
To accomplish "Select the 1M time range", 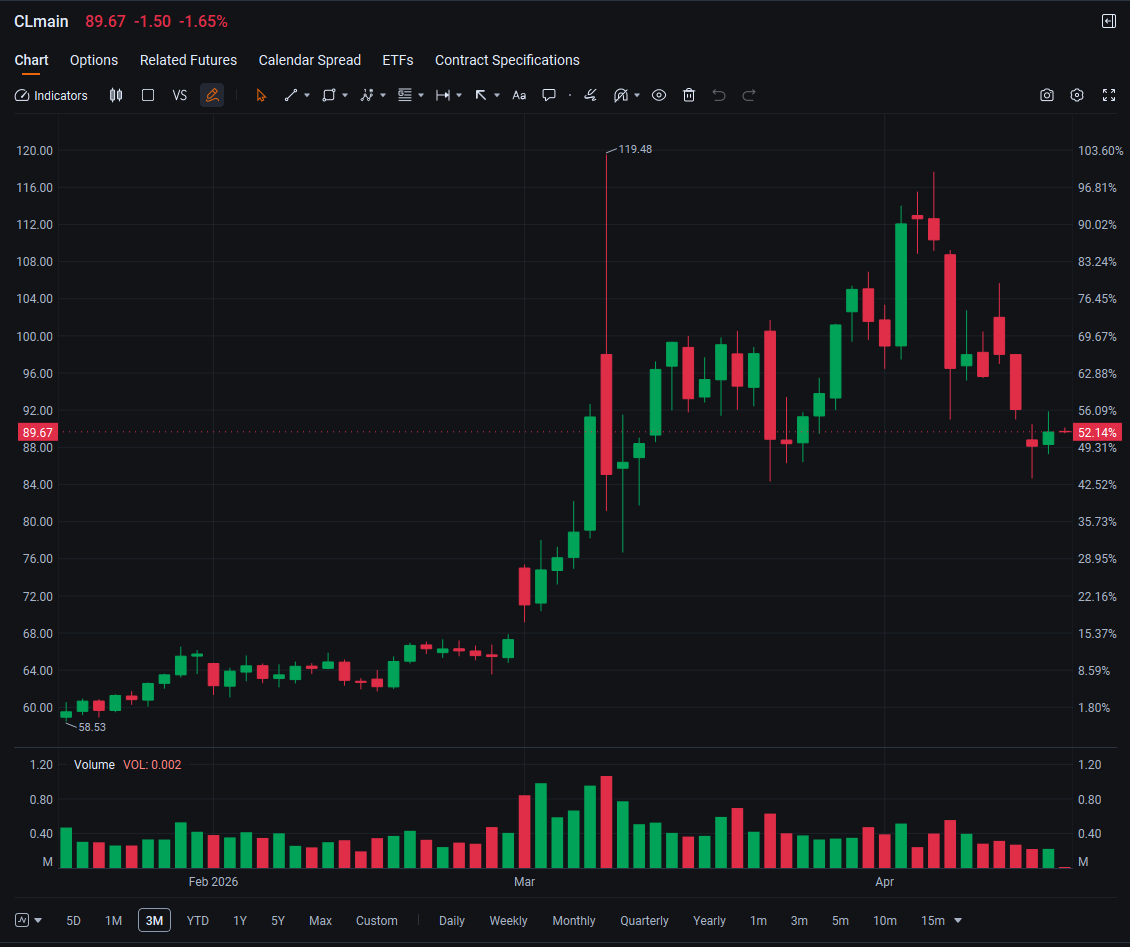I will click(x=113, y=920).
